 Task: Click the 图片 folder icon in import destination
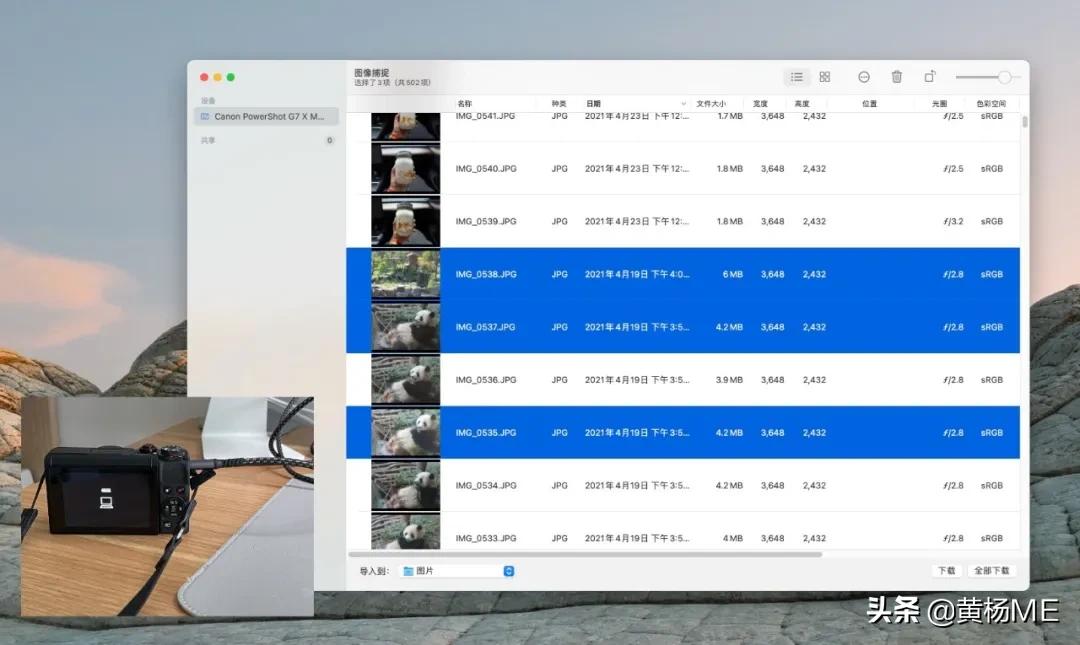pos(407,569)
